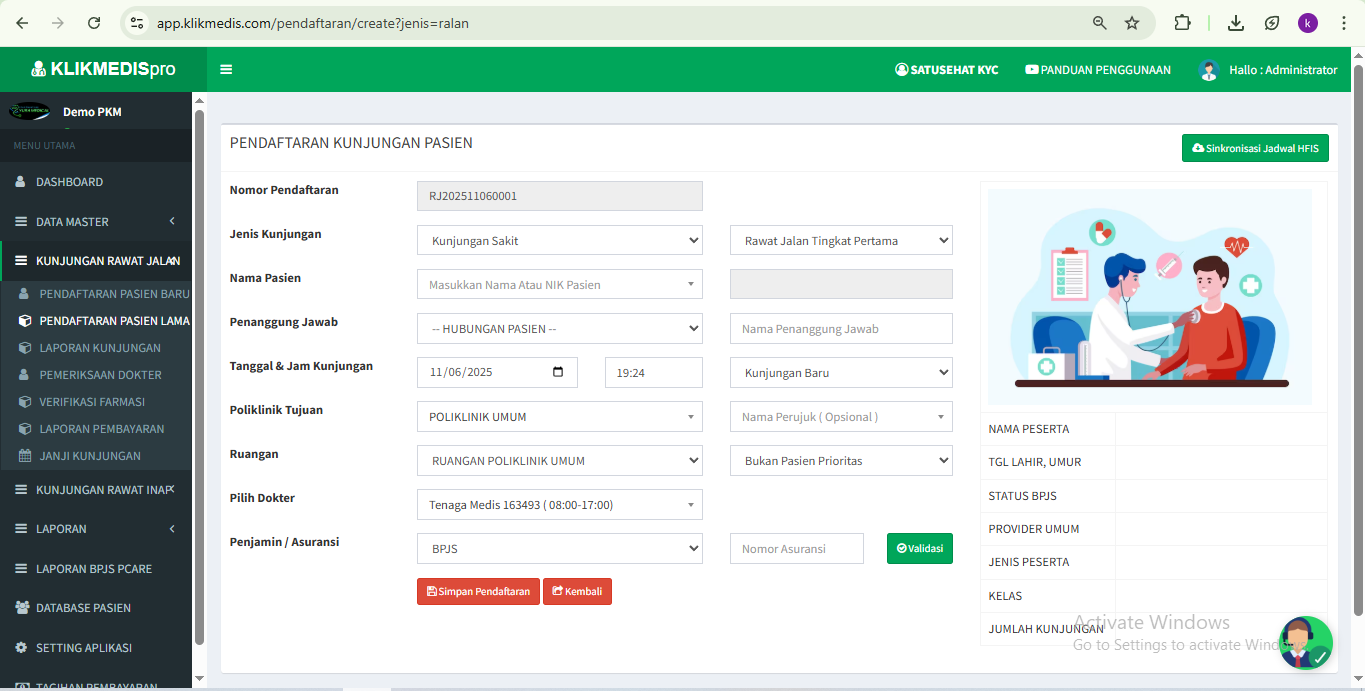Expand the DATA MASTER menu

96,222
